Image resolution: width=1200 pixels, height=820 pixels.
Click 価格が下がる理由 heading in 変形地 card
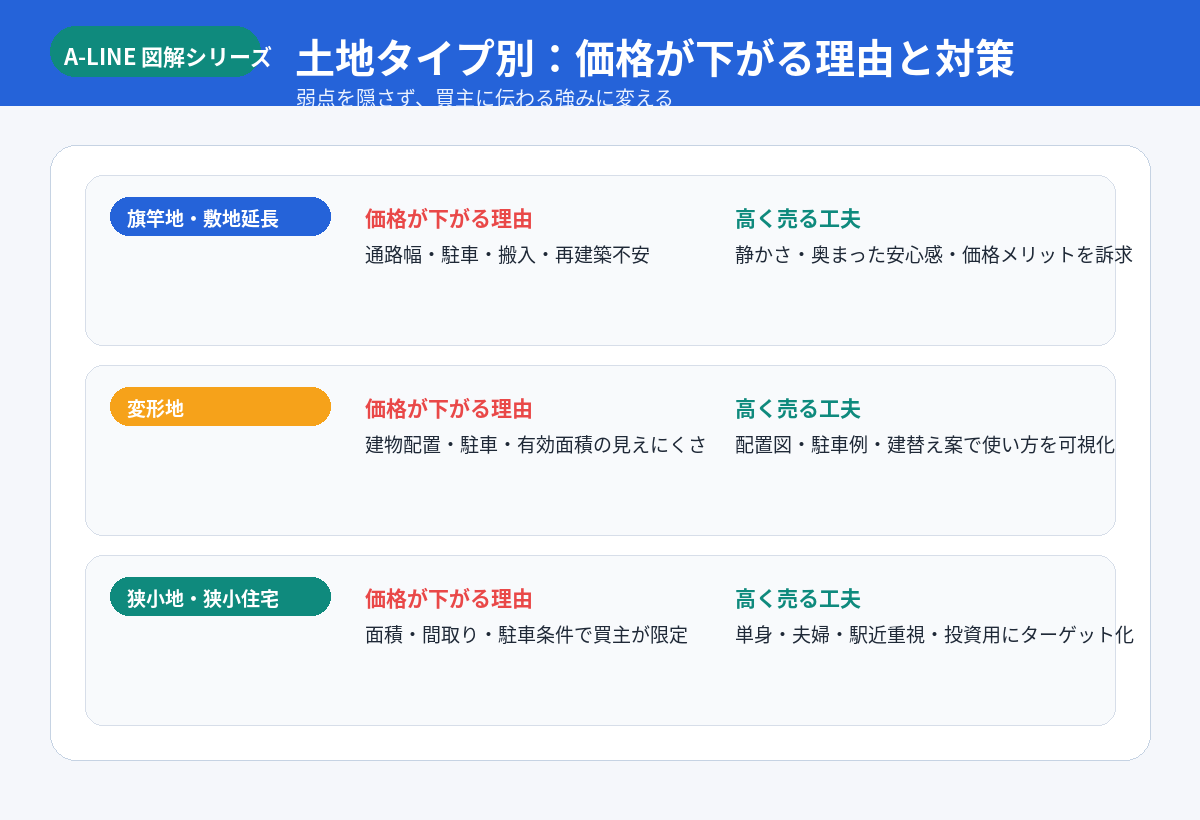click(x=448, y=409)
